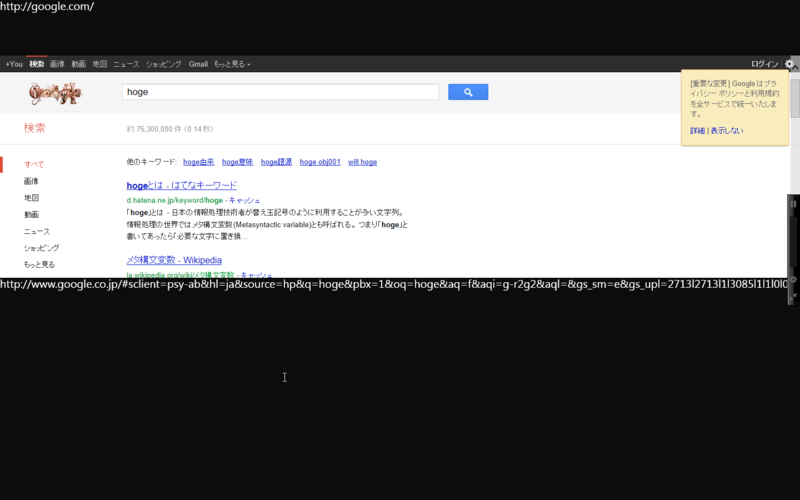Click the blue magnifier search button
800x500 pixels.
pos(468,92)
